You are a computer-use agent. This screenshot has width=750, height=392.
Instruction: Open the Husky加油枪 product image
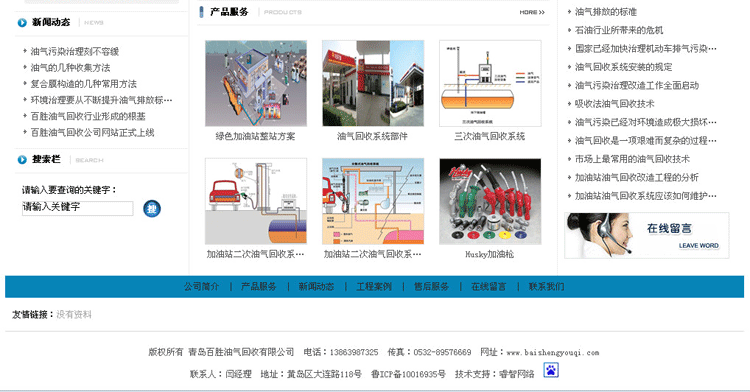coord(490,201)
